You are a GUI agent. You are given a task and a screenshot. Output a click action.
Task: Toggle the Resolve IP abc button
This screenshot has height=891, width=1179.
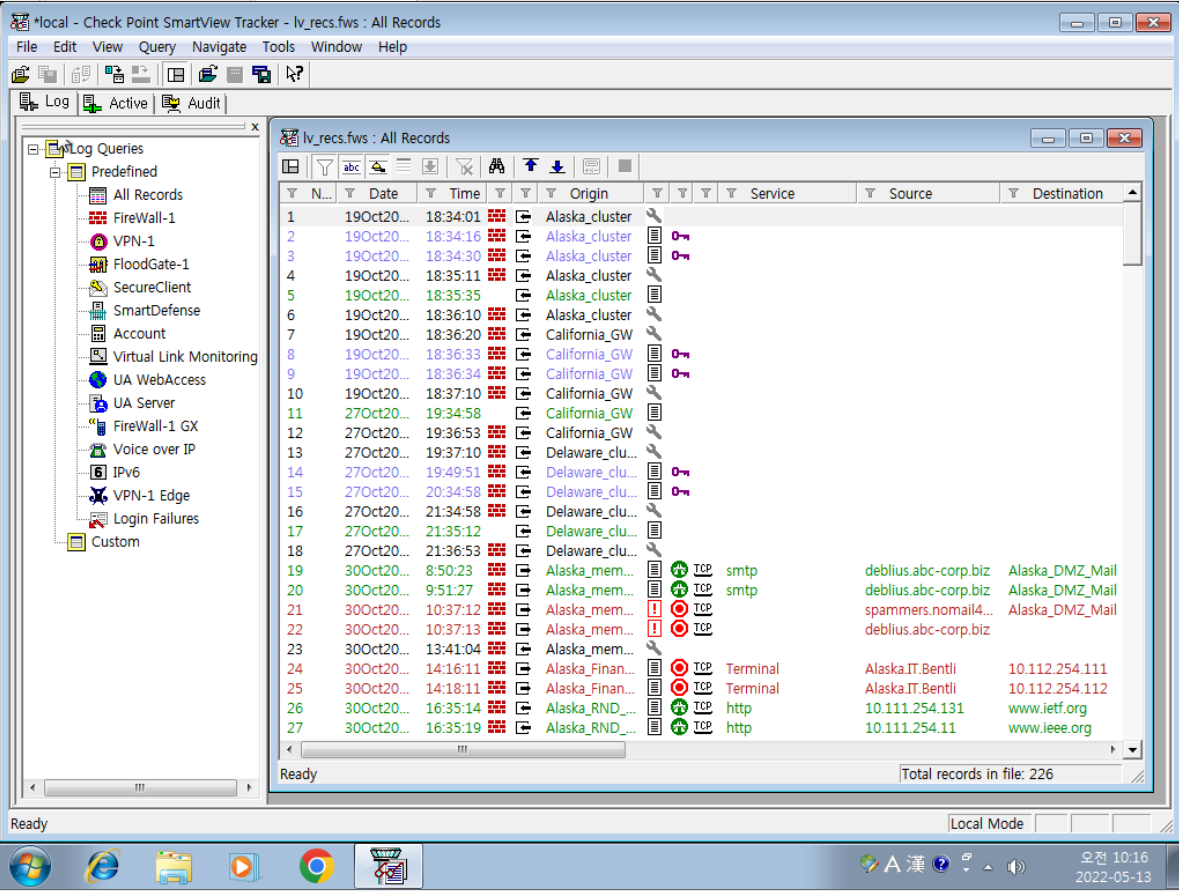point(351,166)
